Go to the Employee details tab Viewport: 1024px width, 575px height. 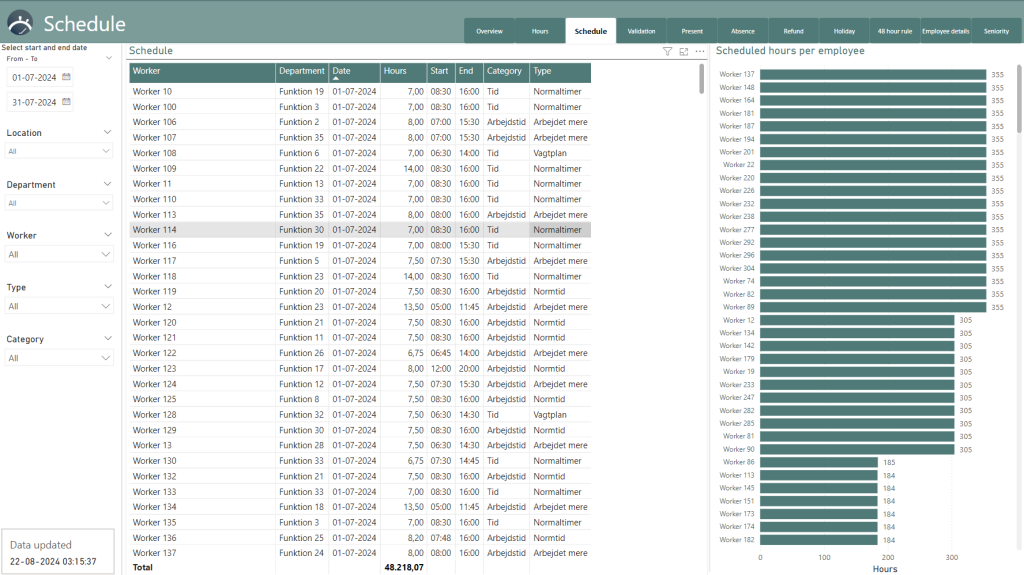[x=946, y=31]
